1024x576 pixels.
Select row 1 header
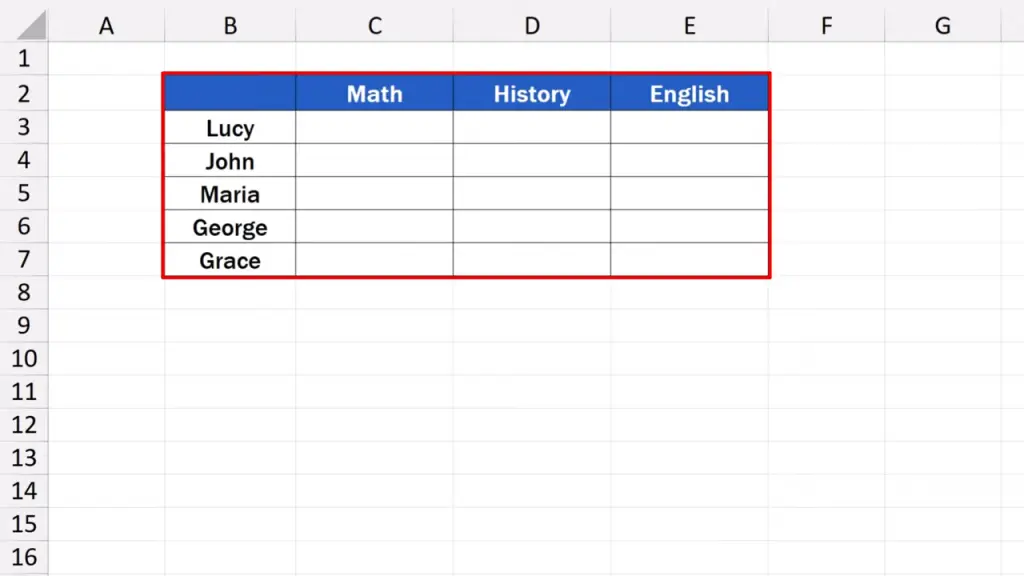[x=23, y=59]
